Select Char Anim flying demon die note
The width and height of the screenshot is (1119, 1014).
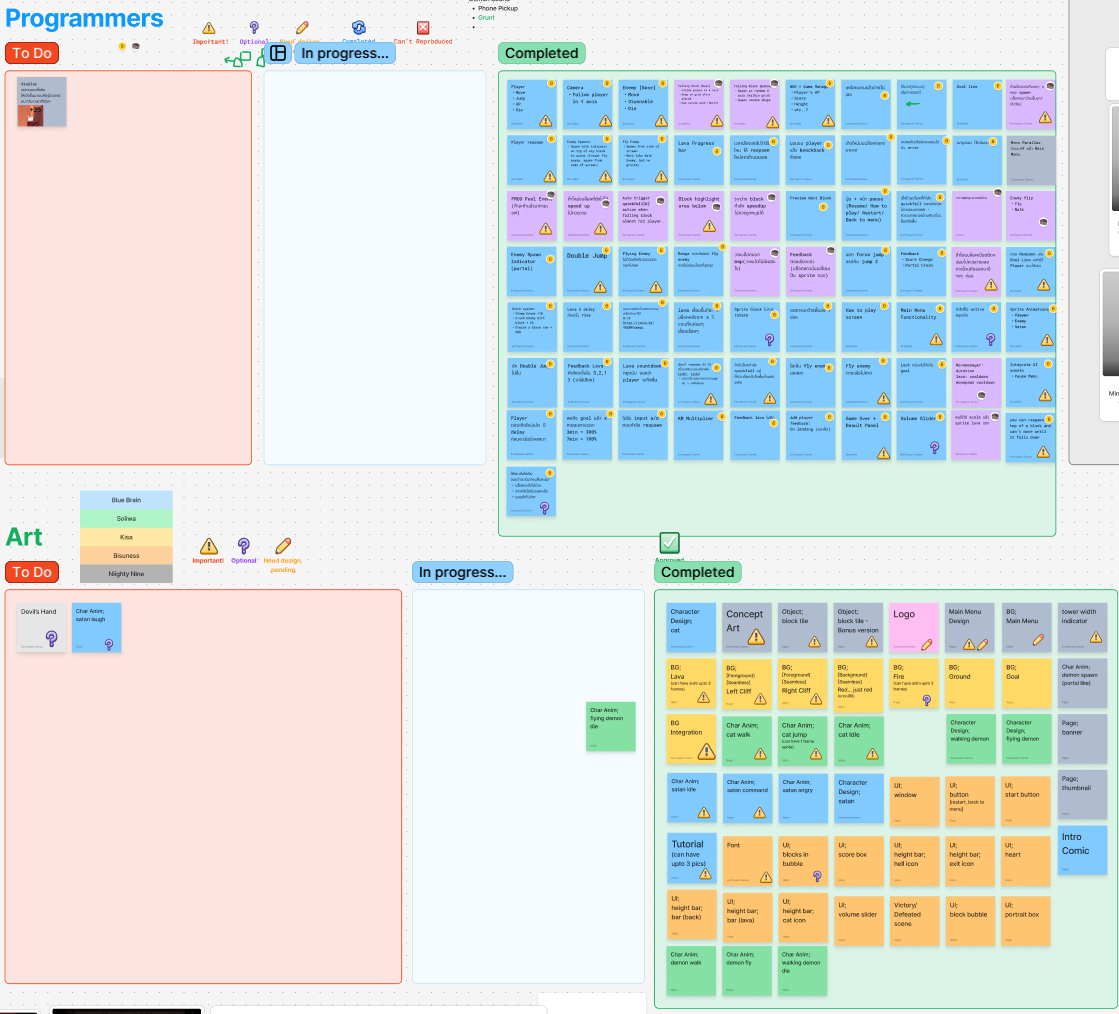point(611,726)
